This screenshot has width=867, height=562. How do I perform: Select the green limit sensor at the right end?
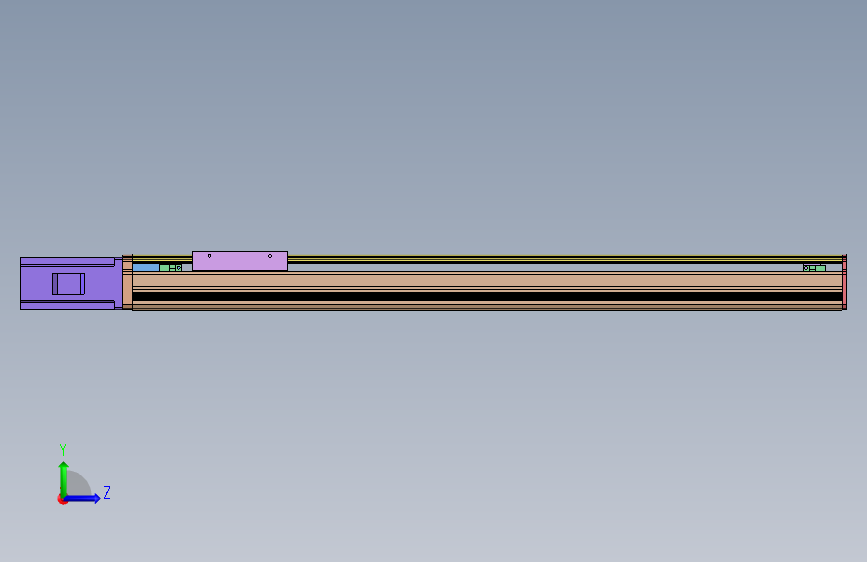pyautogui.click(x=814, y=268)
